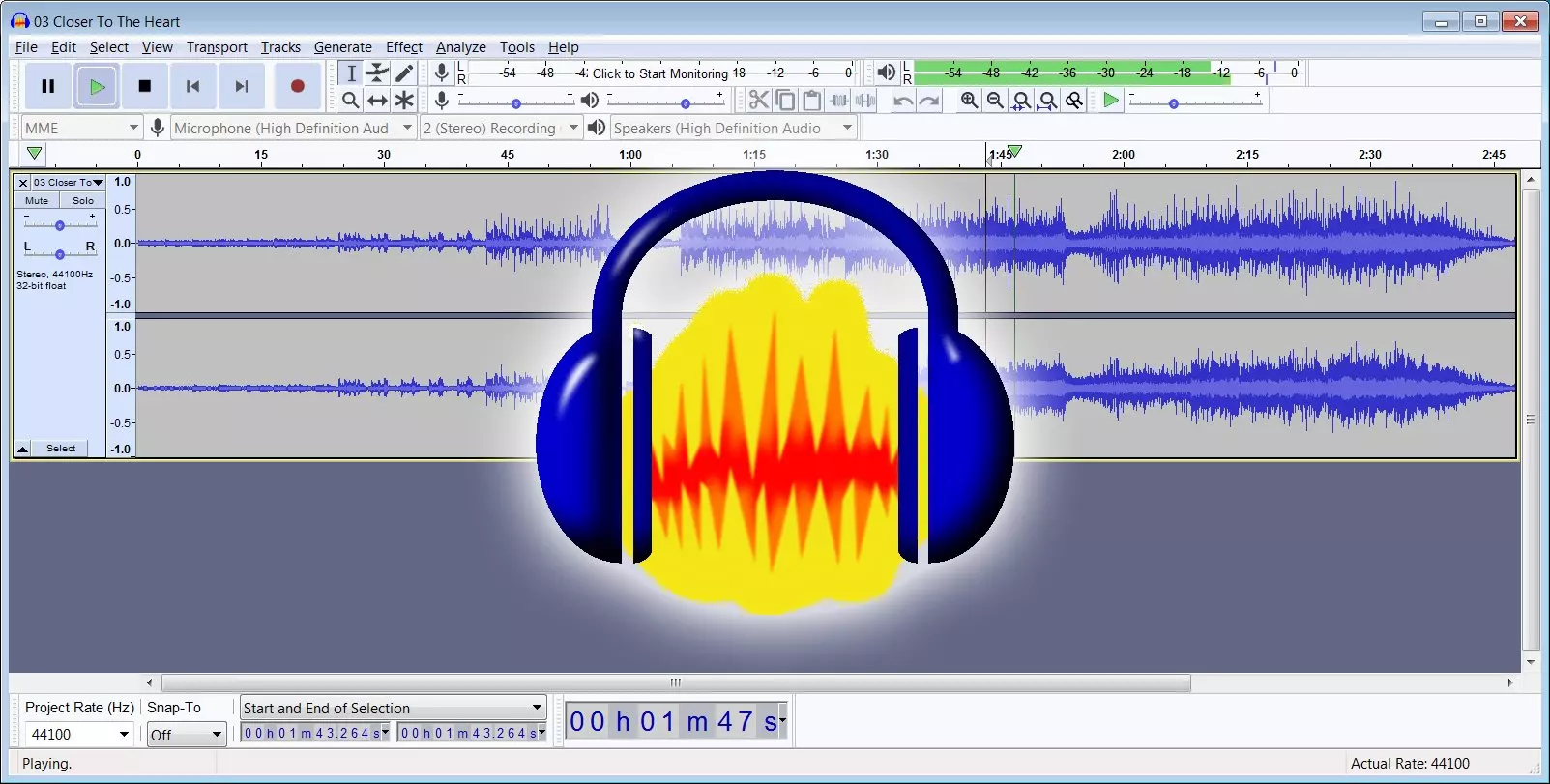This screenshot has height=784, width=1550.
Task: Expand the Project Rate dropdown
Action: point(124,735)
